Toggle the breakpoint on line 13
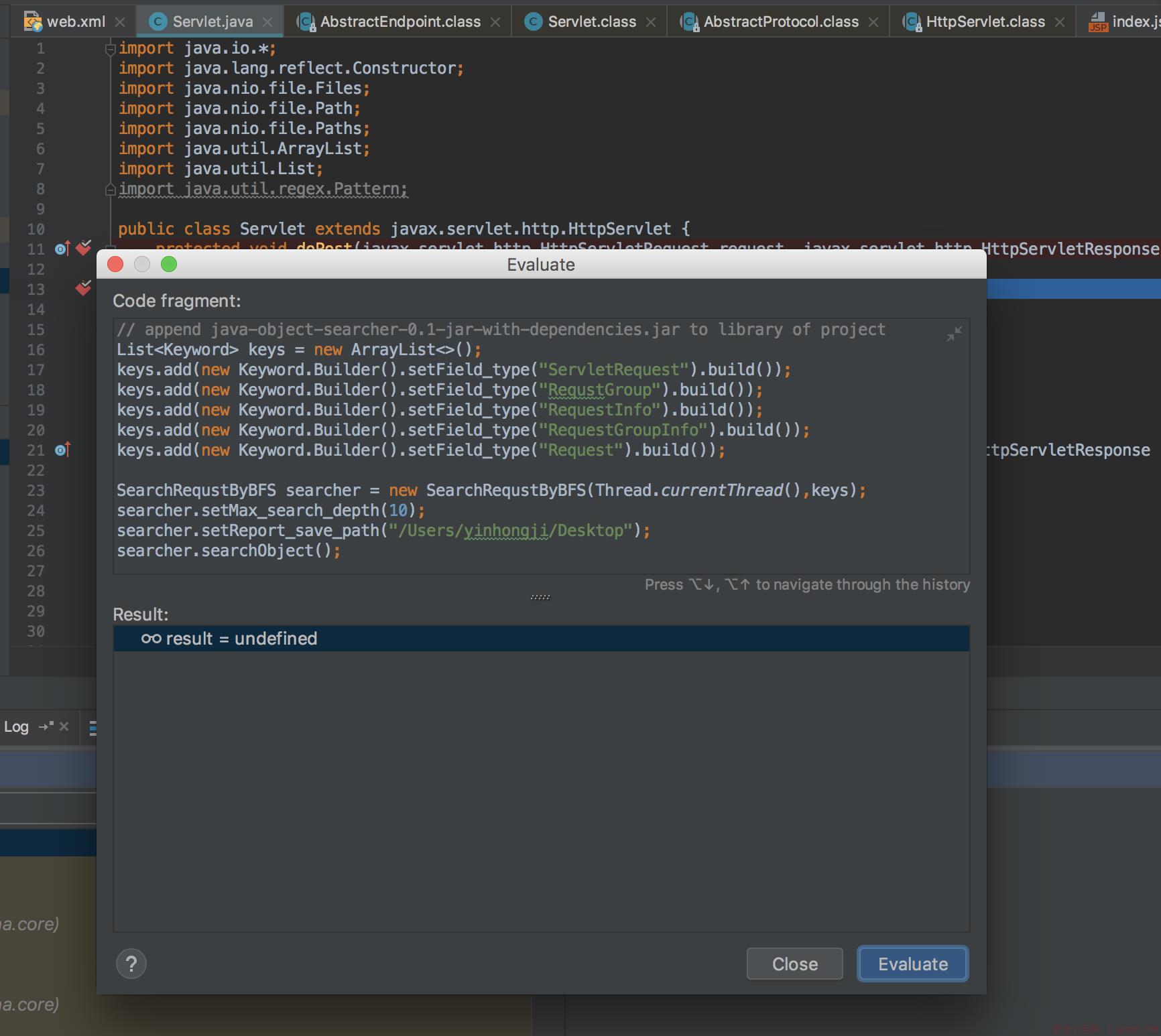 (x=84, y=288)
